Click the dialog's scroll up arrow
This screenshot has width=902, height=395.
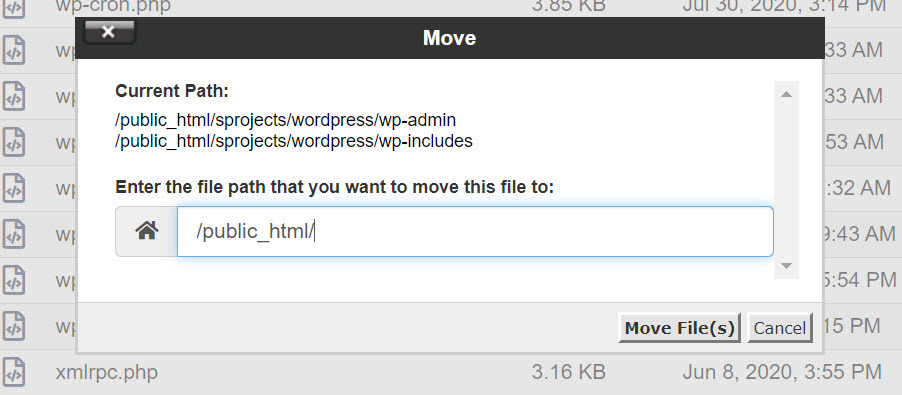[x=786, y=94]
